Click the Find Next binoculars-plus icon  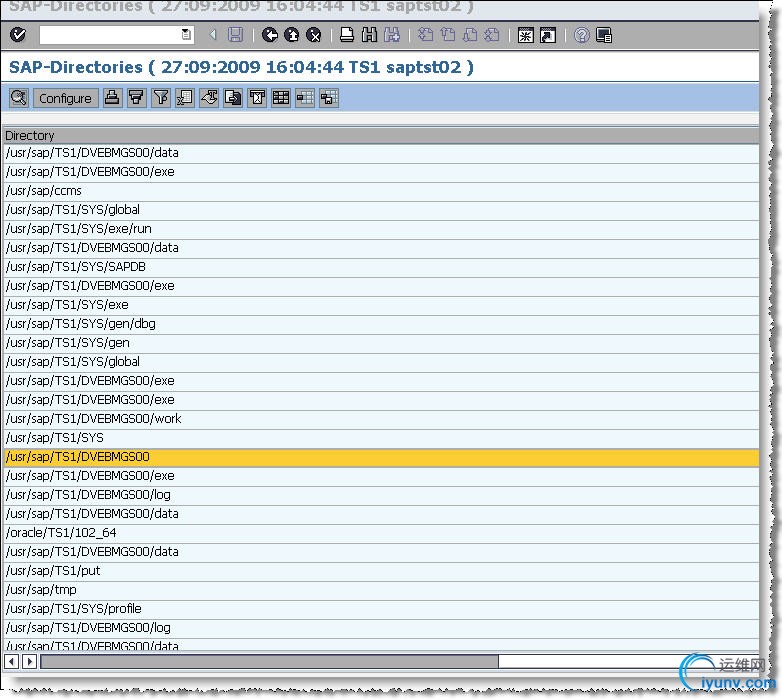392,35
